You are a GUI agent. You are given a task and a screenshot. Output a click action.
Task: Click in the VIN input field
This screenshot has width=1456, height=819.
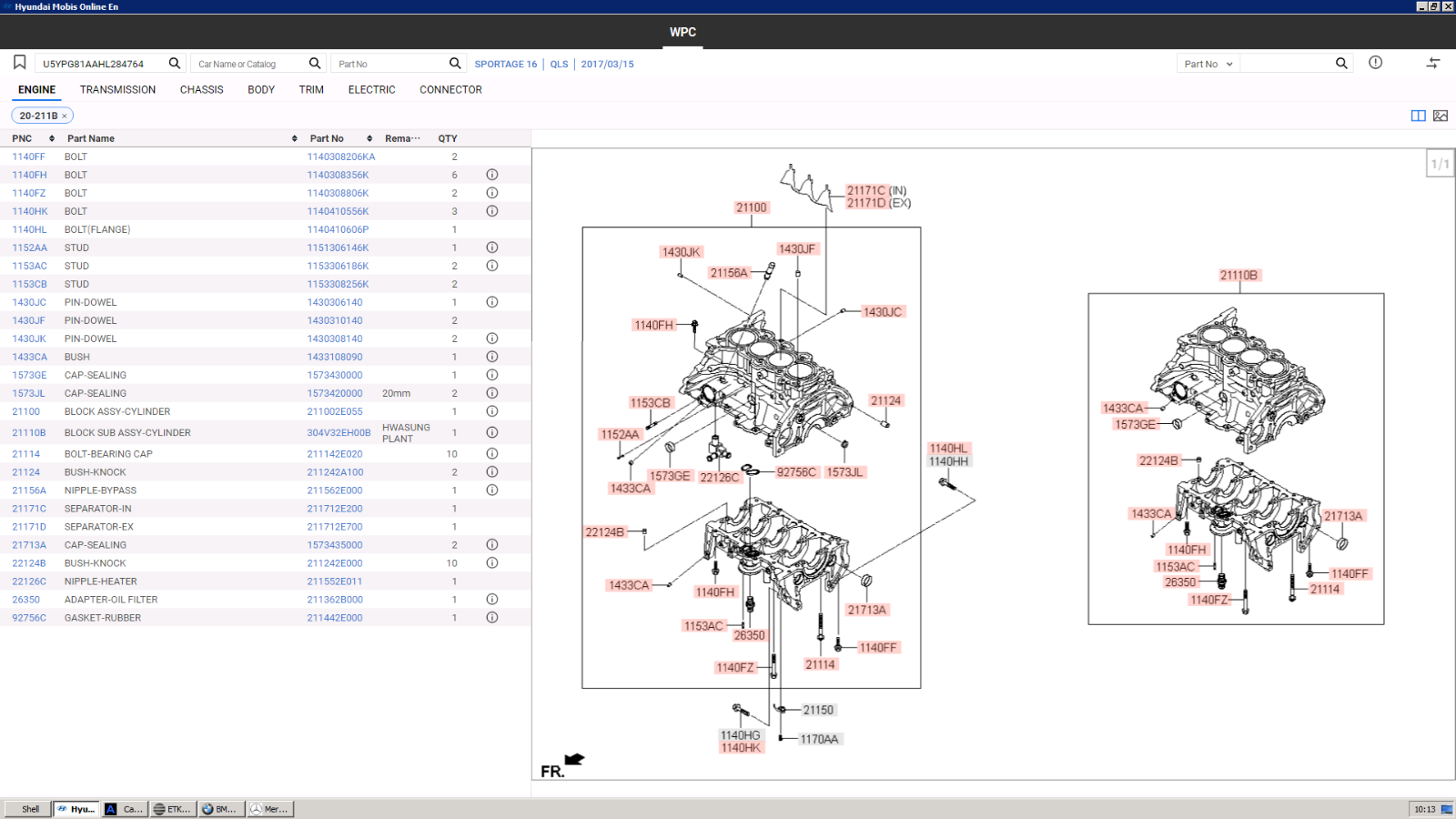coord(100,64)
